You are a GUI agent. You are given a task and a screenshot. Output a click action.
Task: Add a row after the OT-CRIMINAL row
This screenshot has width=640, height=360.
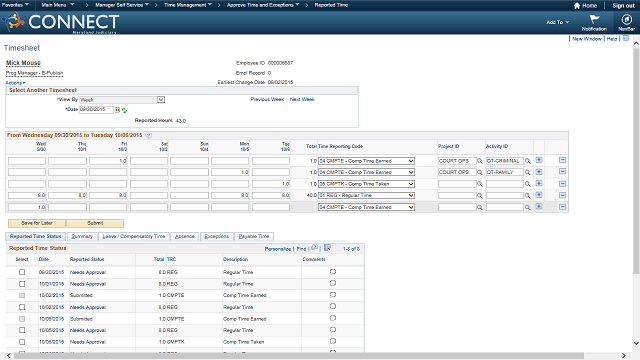pos(539,160)
